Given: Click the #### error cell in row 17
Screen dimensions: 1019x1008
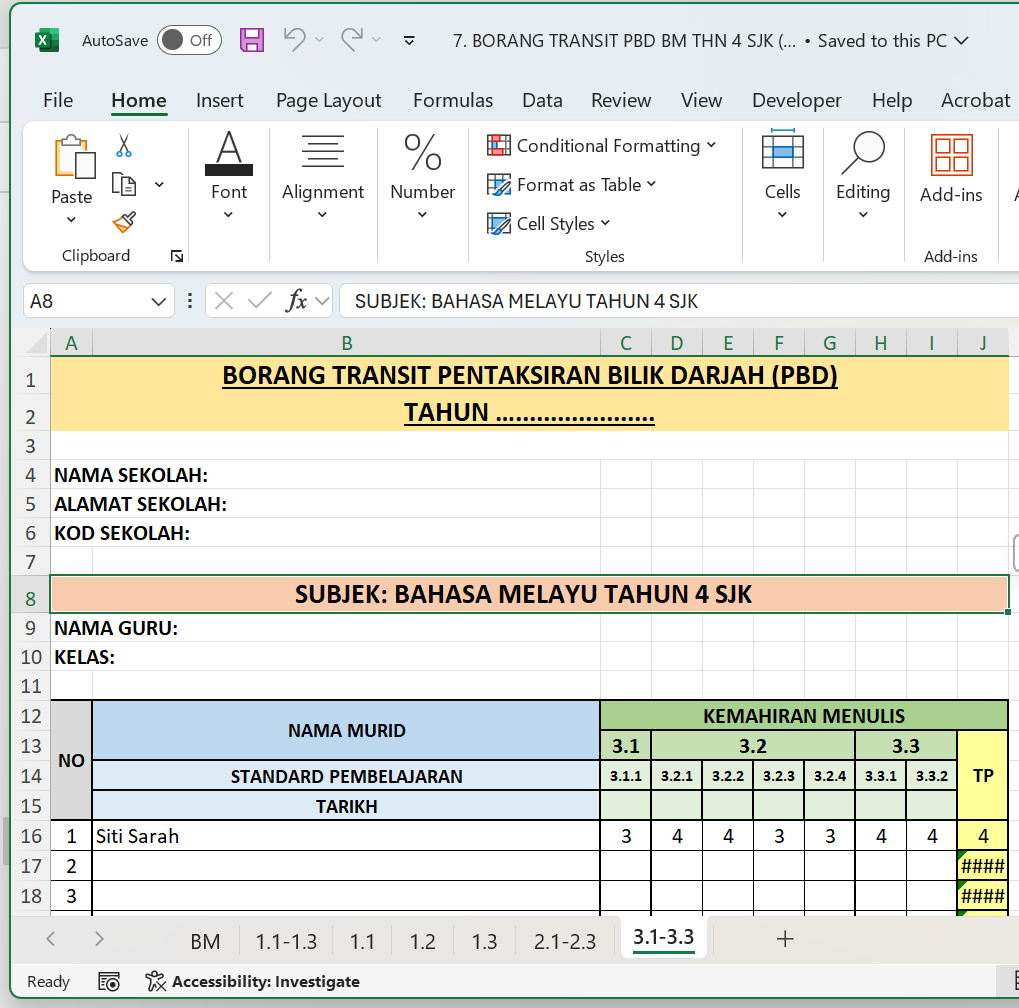Looking at the screenshot, I should coord(983,866).
